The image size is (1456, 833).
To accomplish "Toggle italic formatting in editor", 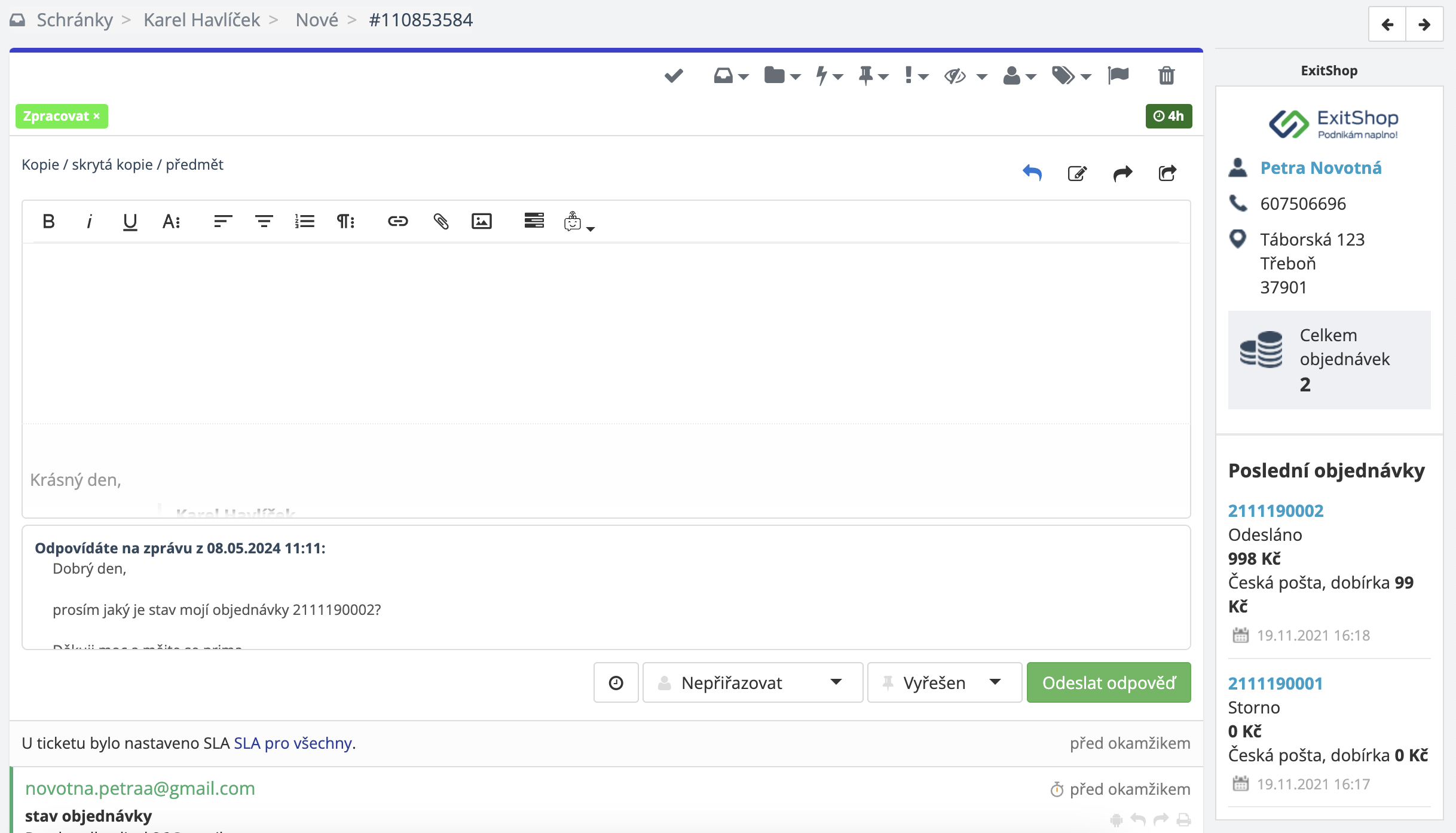I will [89, 222].
